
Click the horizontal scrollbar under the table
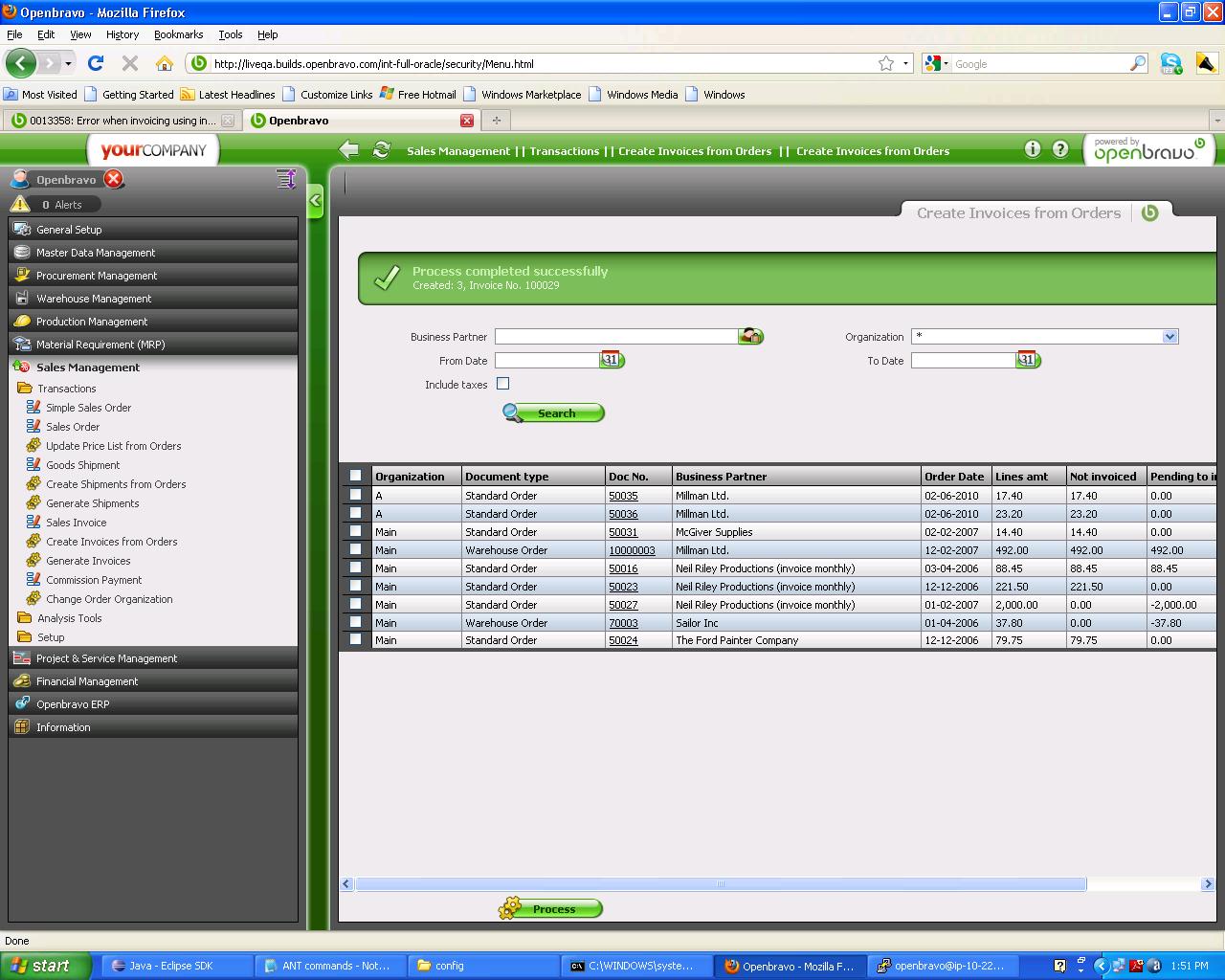pyautogui.click(x=720, y=884)
